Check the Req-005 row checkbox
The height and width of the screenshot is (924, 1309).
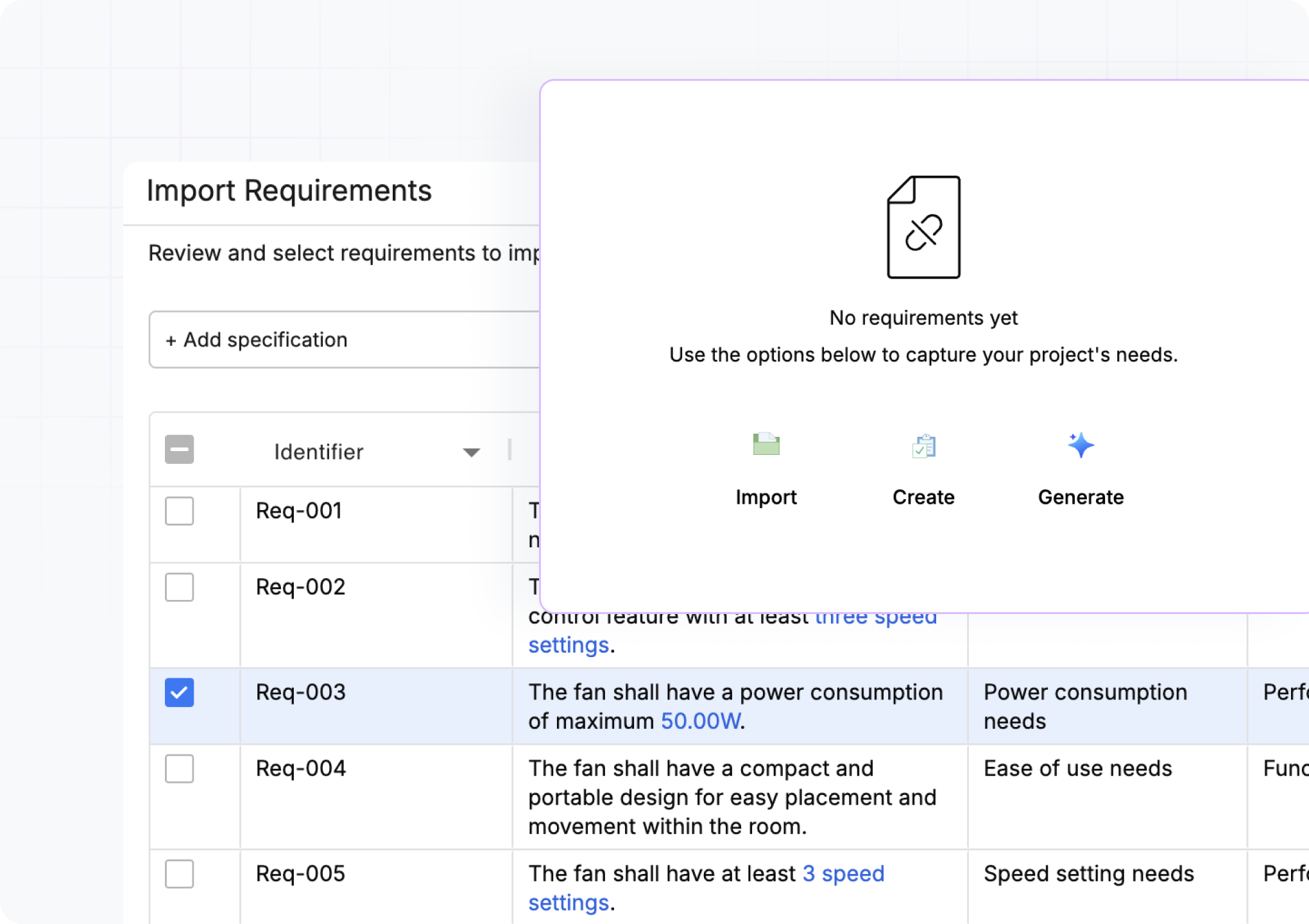[x=179, y=873]
